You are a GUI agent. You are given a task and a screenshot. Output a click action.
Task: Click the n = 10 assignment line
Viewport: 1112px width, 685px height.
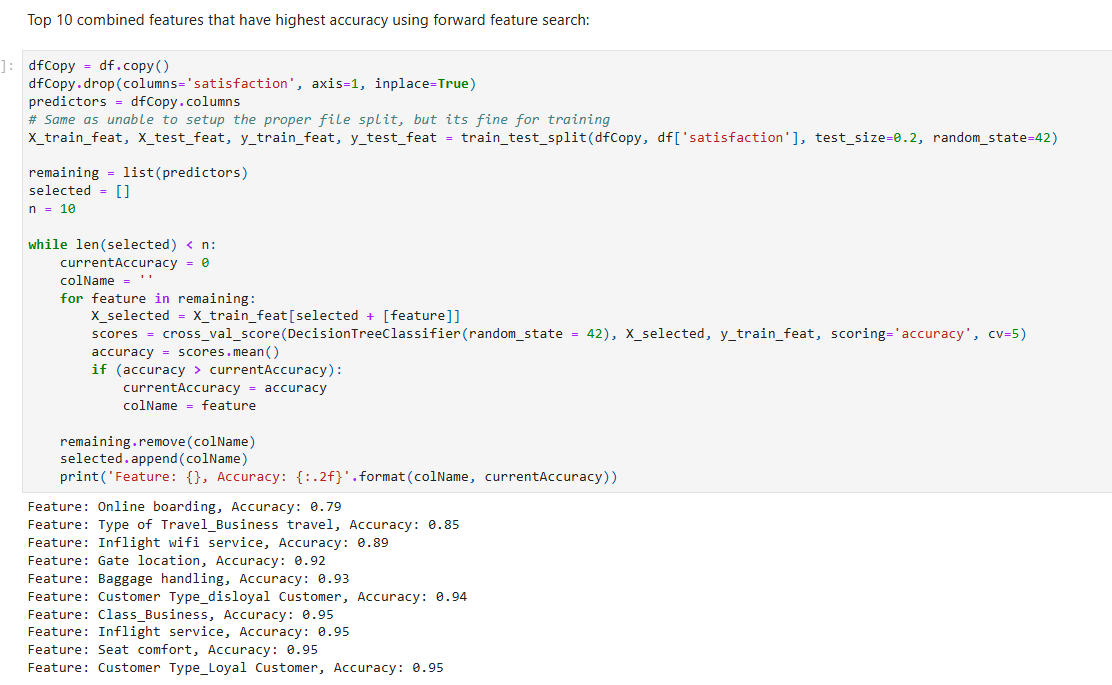pos(52,209)
